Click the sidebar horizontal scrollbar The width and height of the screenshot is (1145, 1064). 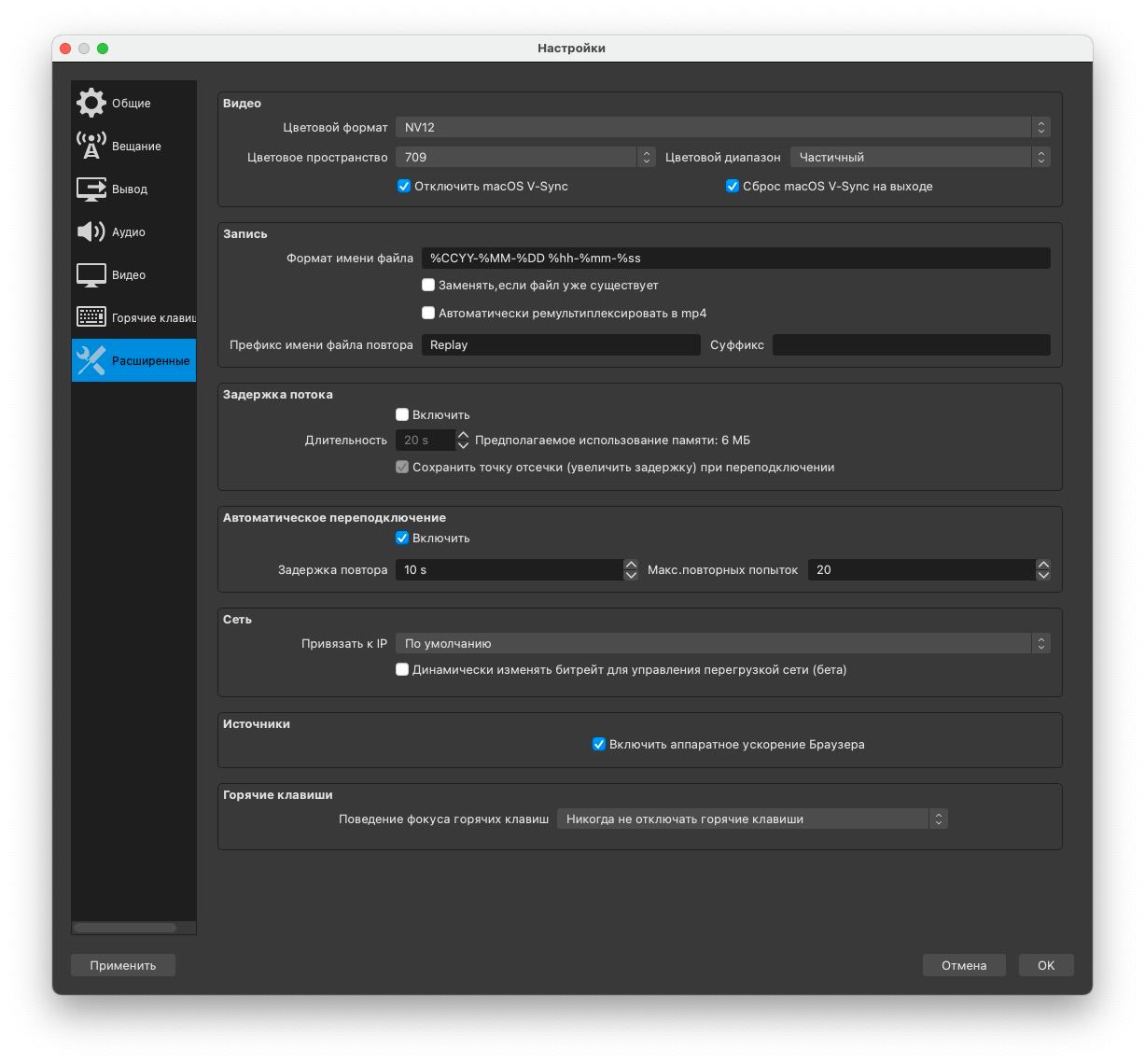pos(125,928)
